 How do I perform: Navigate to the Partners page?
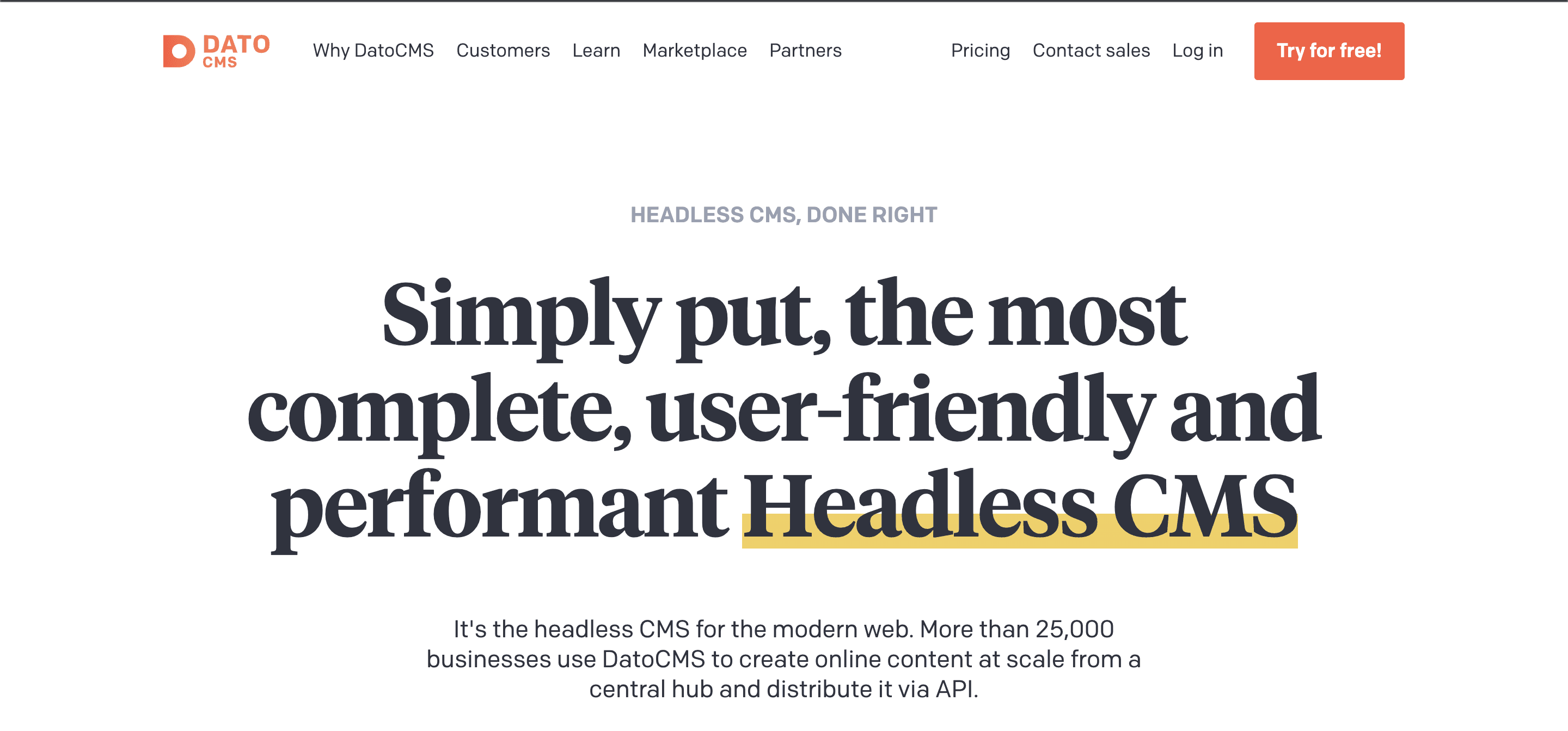click(x=805, y=51)
